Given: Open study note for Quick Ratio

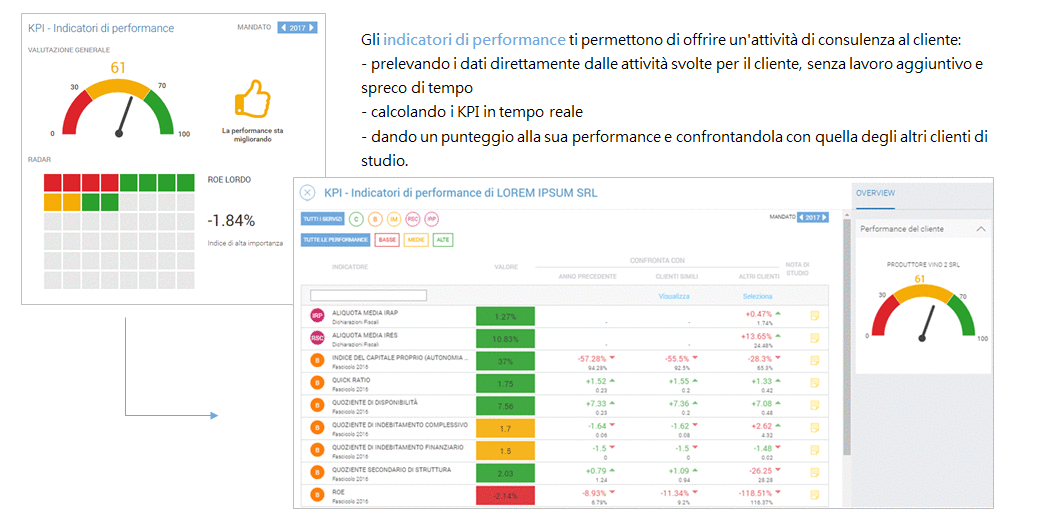Looking at the screenshot, I should point(815,383).
